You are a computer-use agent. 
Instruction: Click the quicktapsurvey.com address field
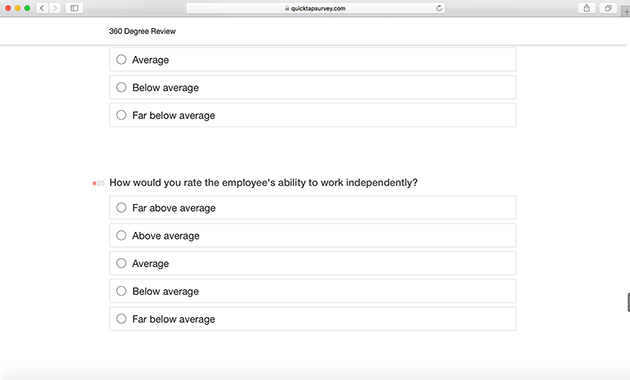(315, 8)
